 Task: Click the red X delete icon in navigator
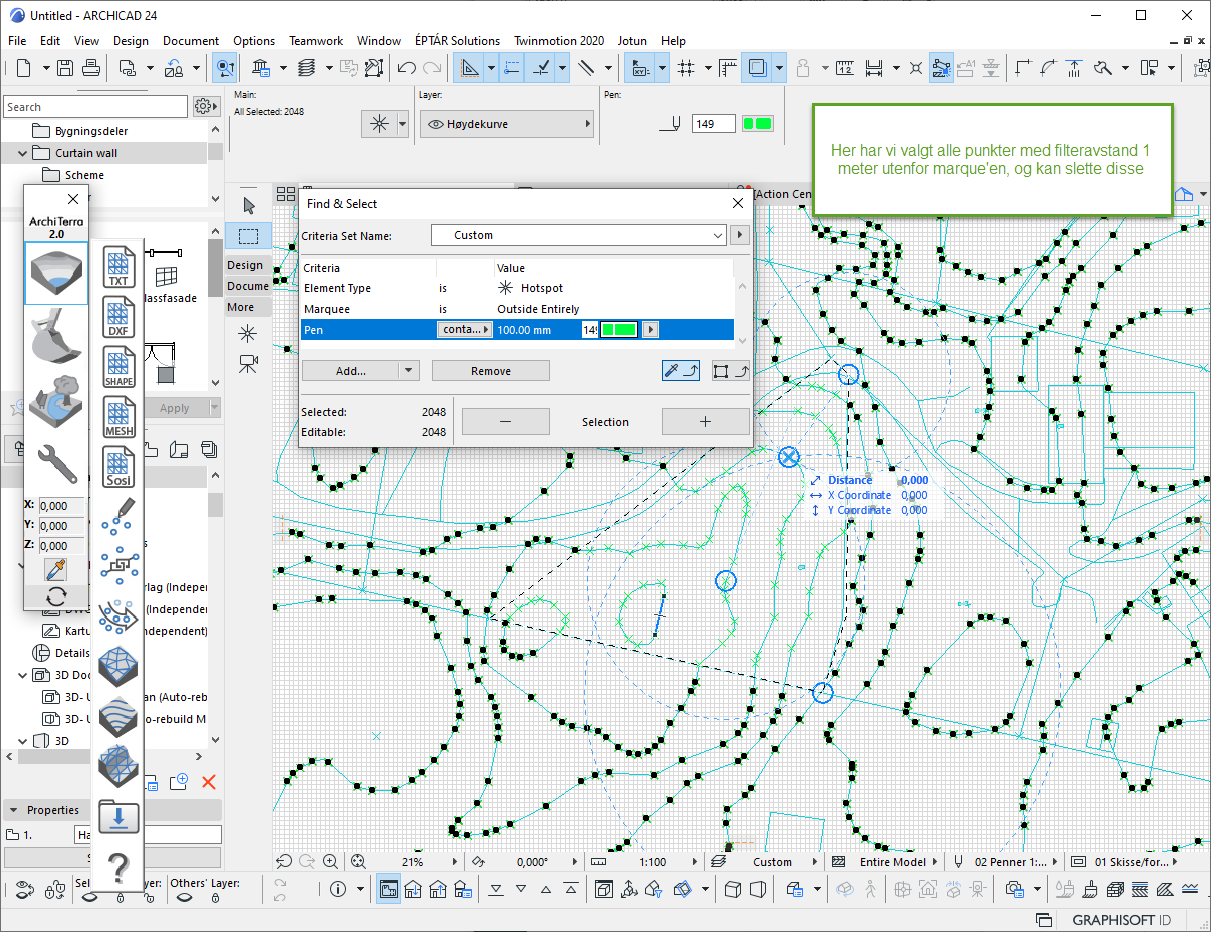(x=209, y=782)
